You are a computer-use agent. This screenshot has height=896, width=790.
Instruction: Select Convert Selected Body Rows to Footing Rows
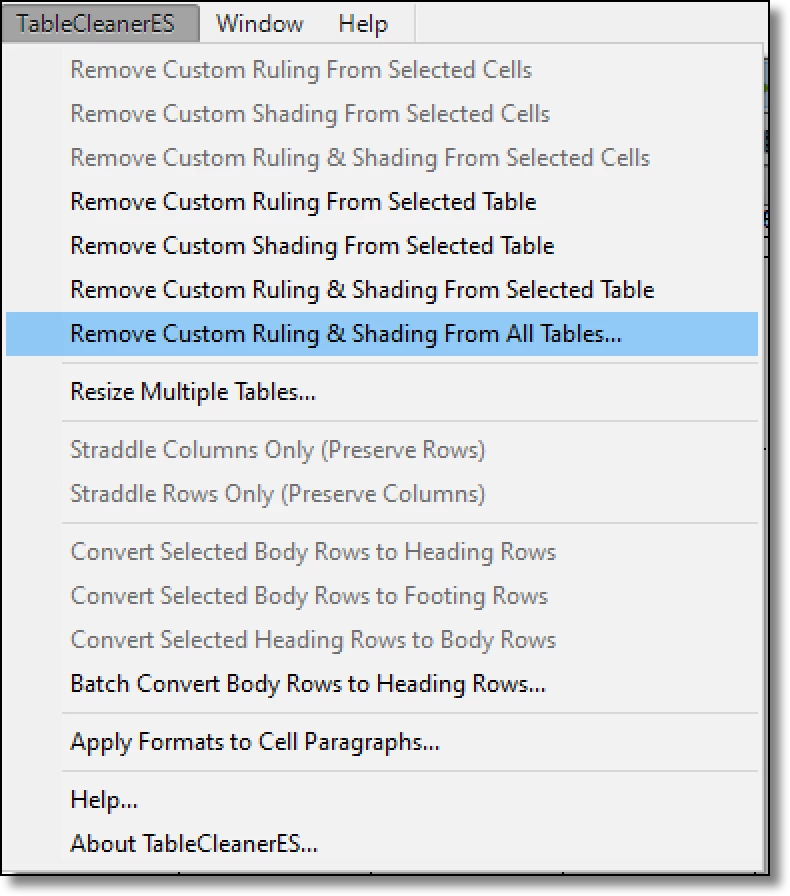[382, 597]
